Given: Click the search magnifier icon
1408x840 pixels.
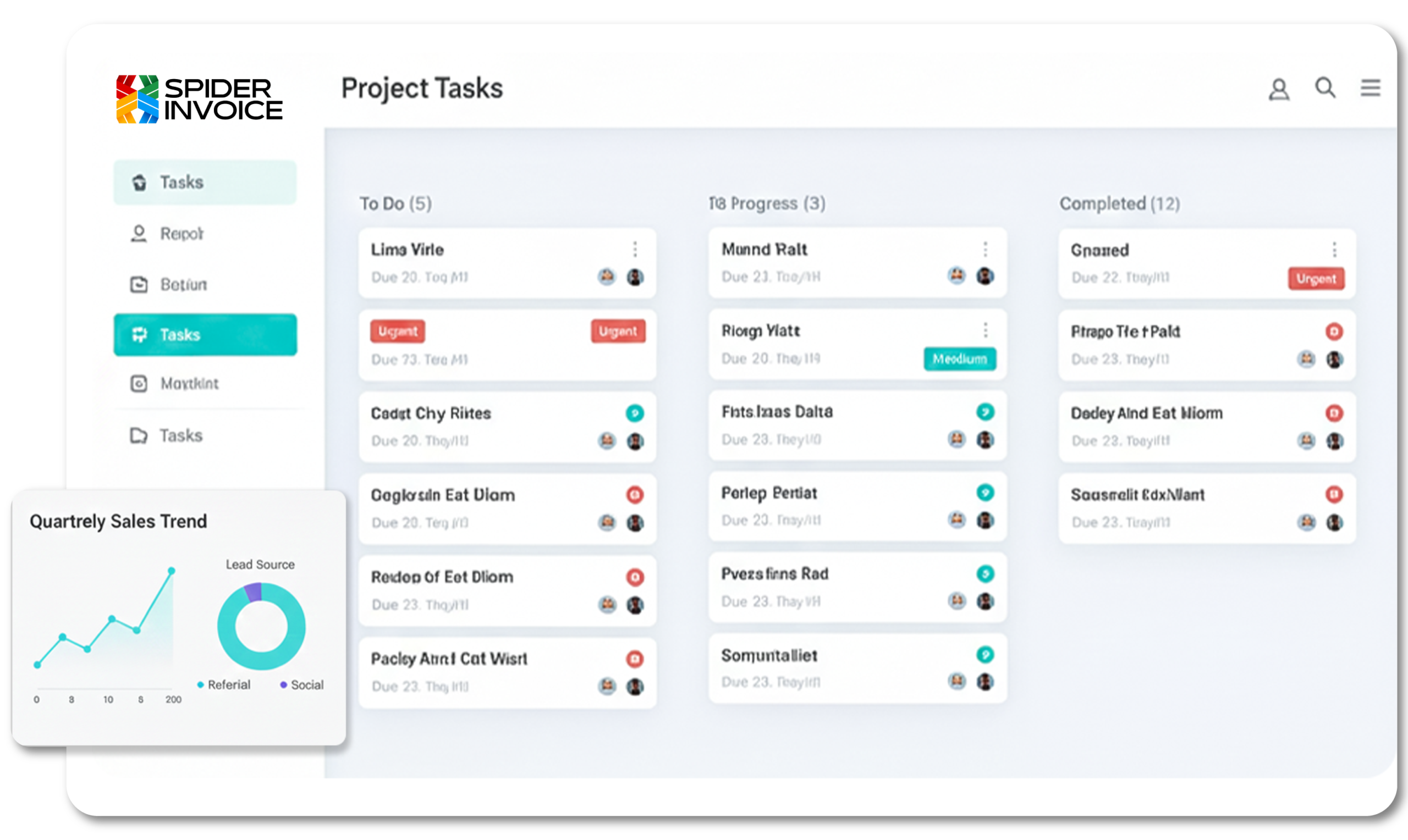Looking at the screenshot, I should pos(1325,89).
